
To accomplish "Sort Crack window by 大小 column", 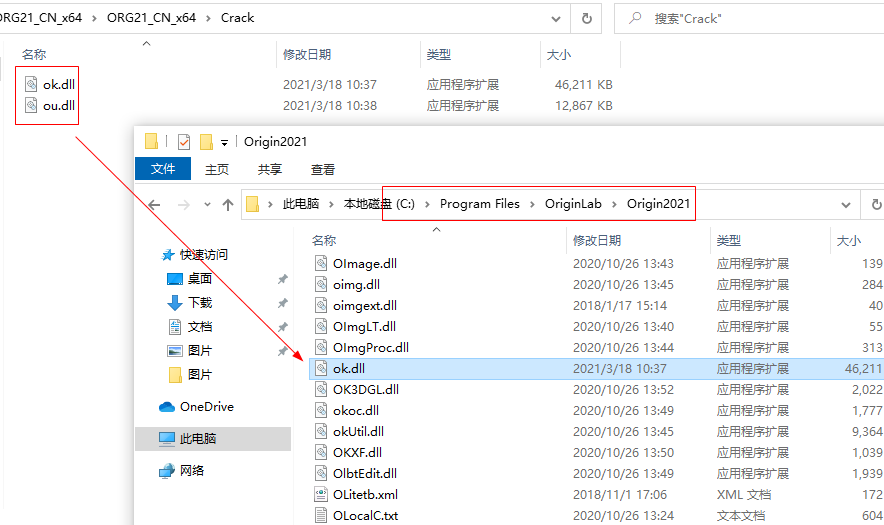I will pyautogui.click(x=559, y=54).
